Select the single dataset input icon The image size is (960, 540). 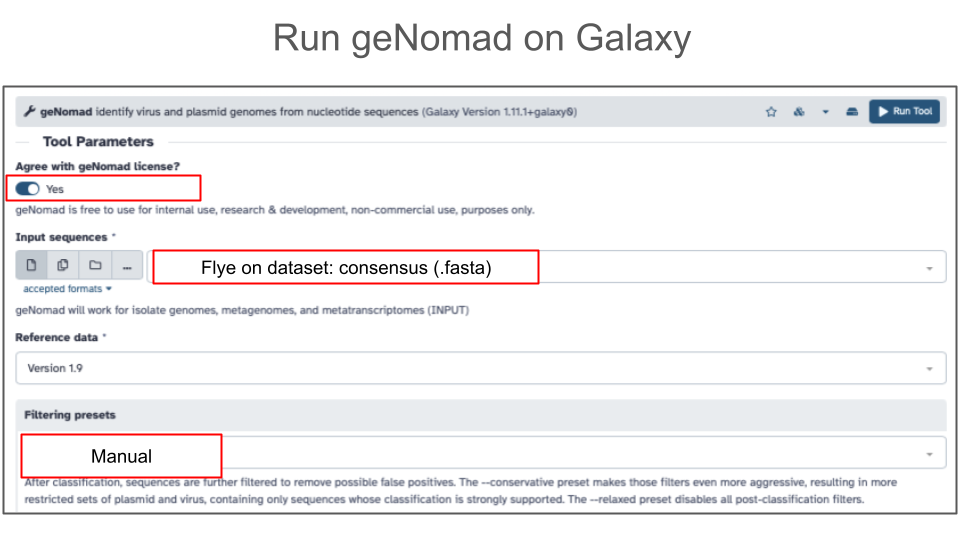[x=31, y=266]
